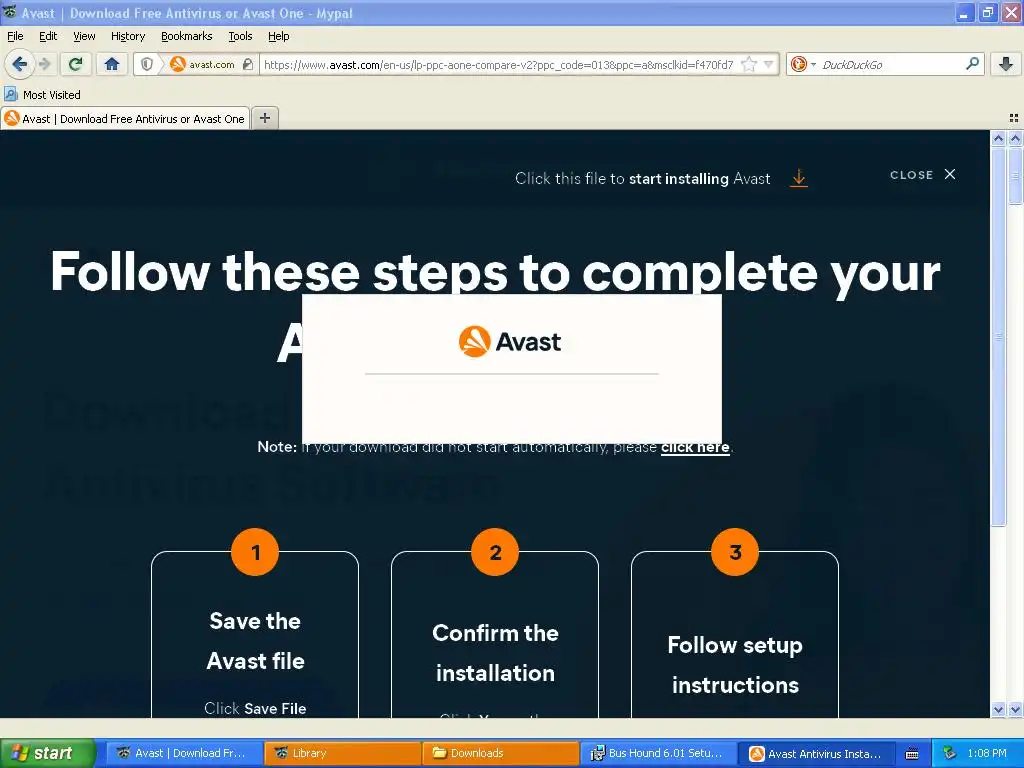
Task: Click the Most Visited bookmarks icon
Action: [x=10, y=94]
